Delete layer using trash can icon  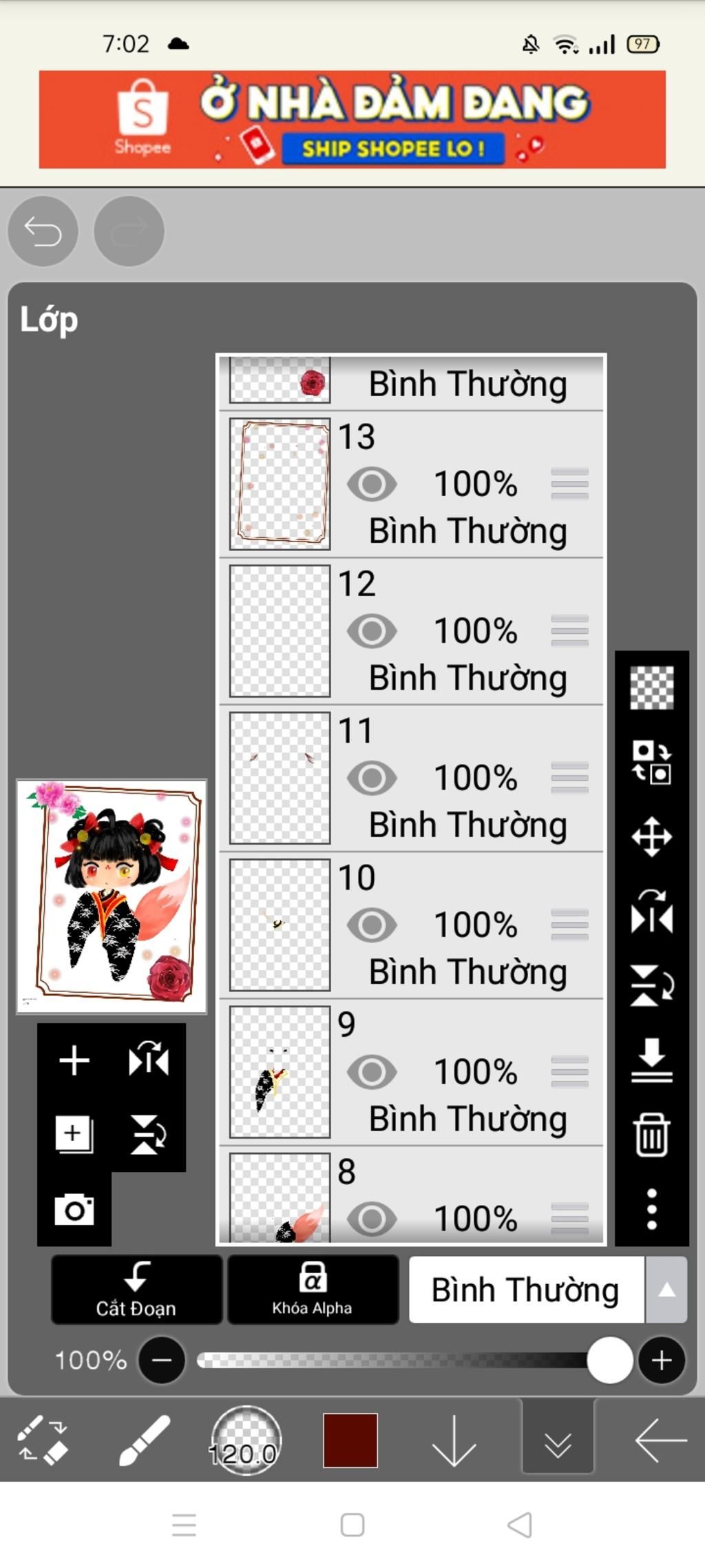pos(651,1135)
